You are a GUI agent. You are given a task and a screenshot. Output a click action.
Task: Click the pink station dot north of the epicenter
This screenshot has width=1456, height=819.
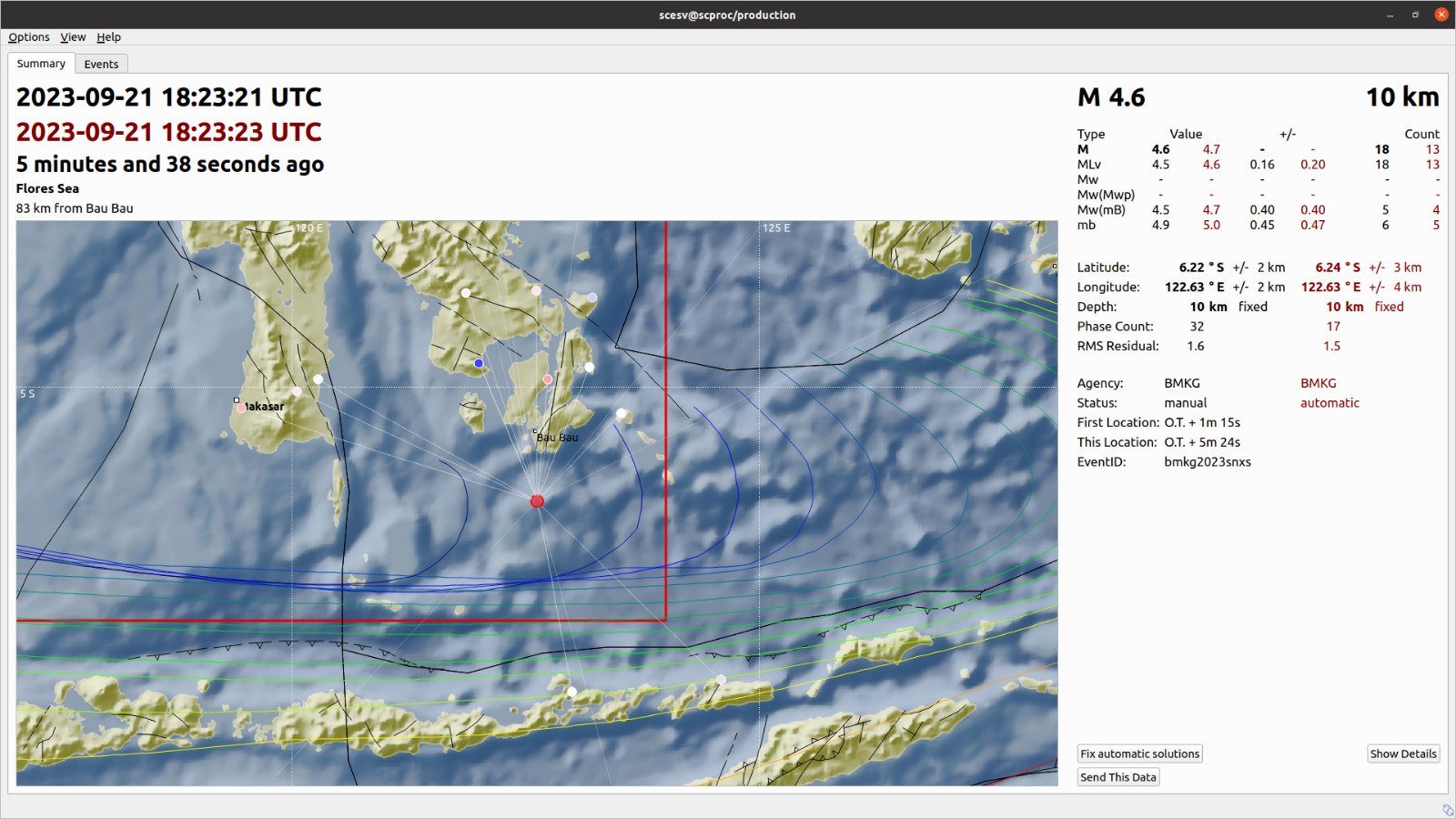point(546,377)
